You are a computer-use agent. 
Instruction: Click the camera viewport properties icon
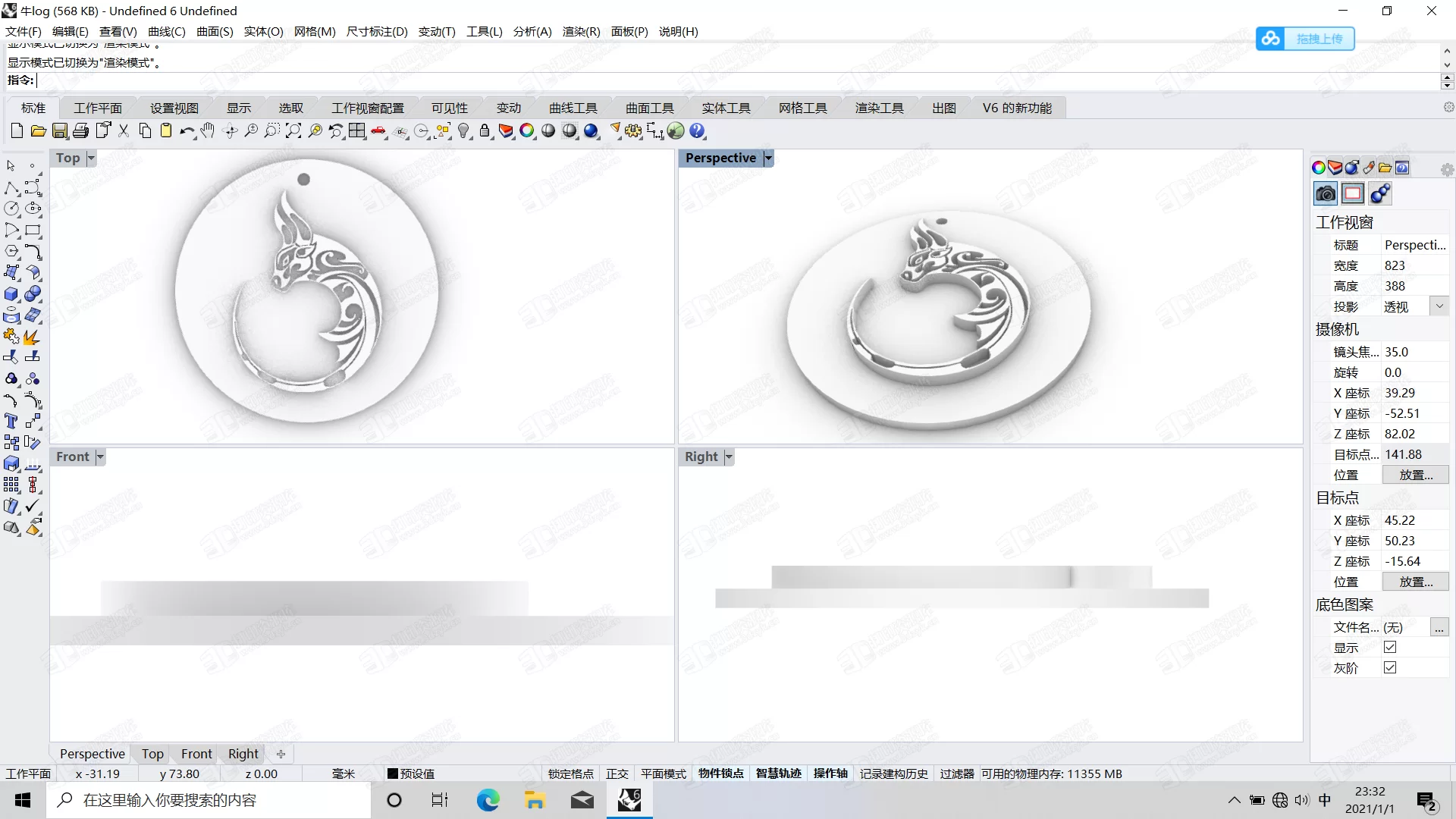pos(1326,194)
